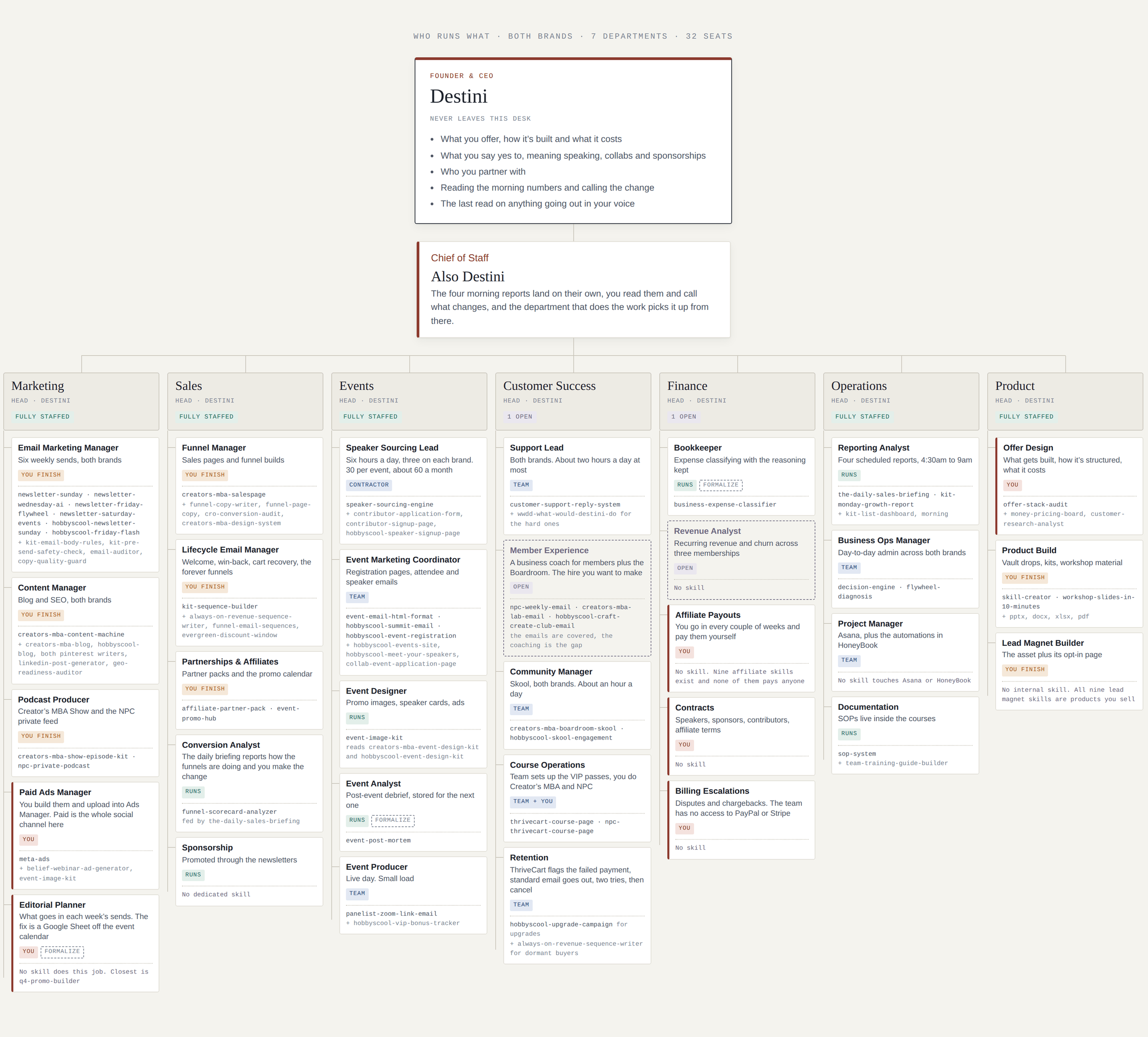1148x1037 pixels.
Task: Click the Documentation card title
Action: (x=868, y=707)
